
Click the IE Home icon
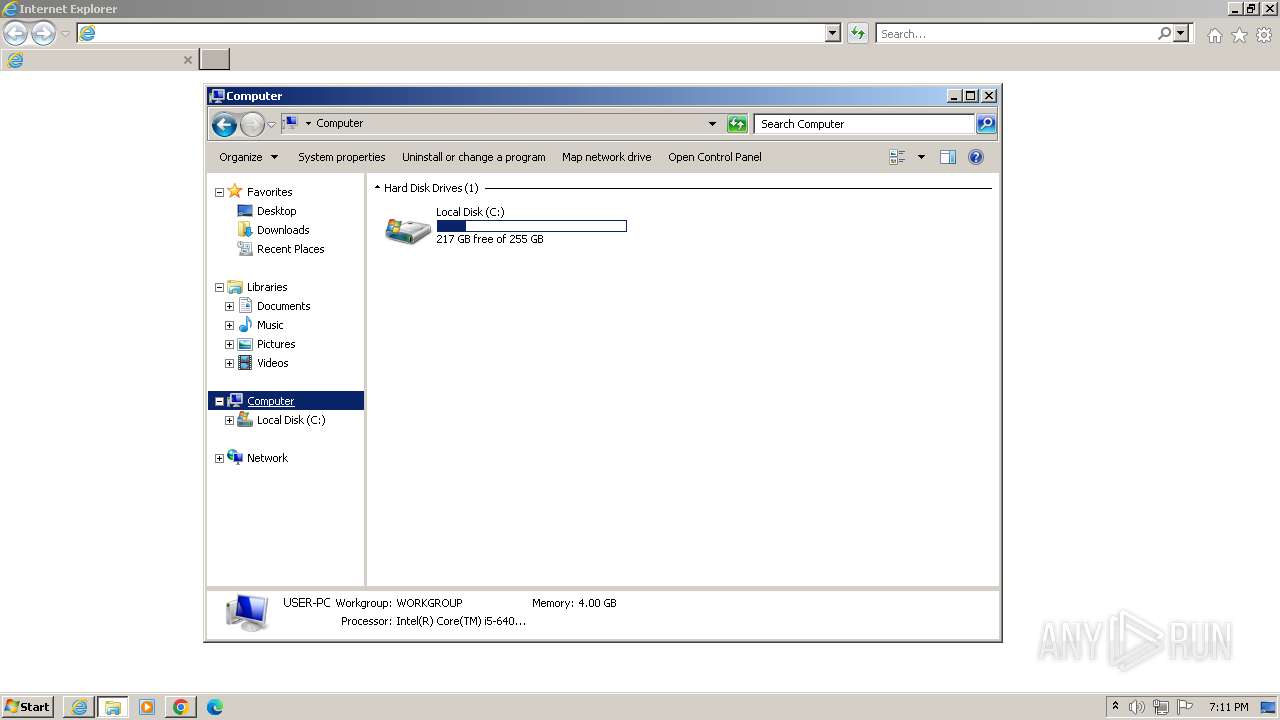(x=1214, y=35)
